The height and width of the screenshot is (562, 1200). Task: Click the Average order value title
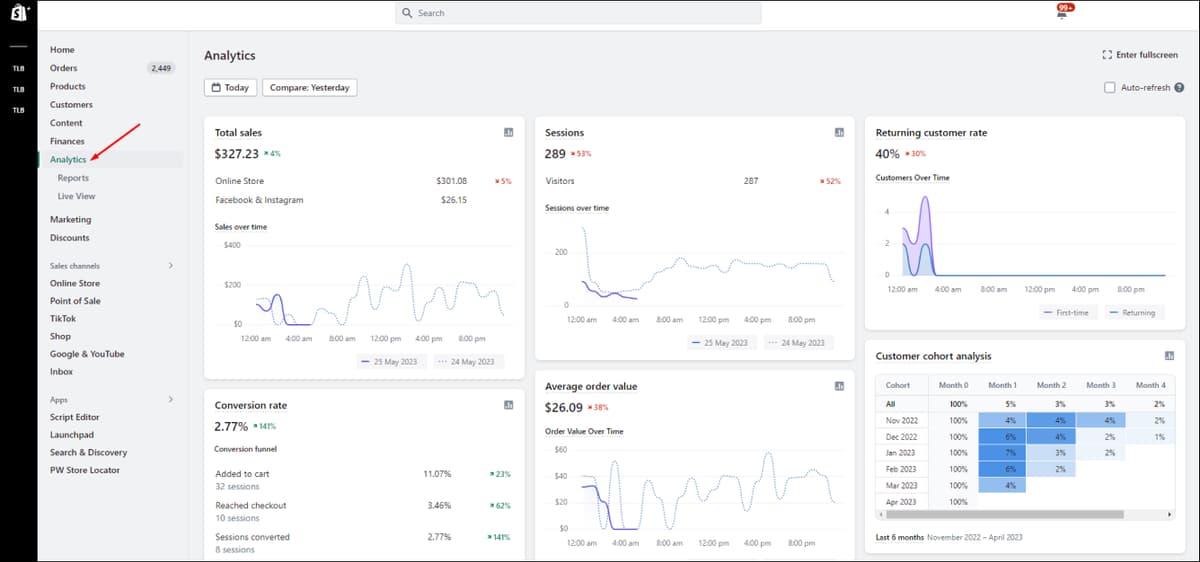point(591,386)
